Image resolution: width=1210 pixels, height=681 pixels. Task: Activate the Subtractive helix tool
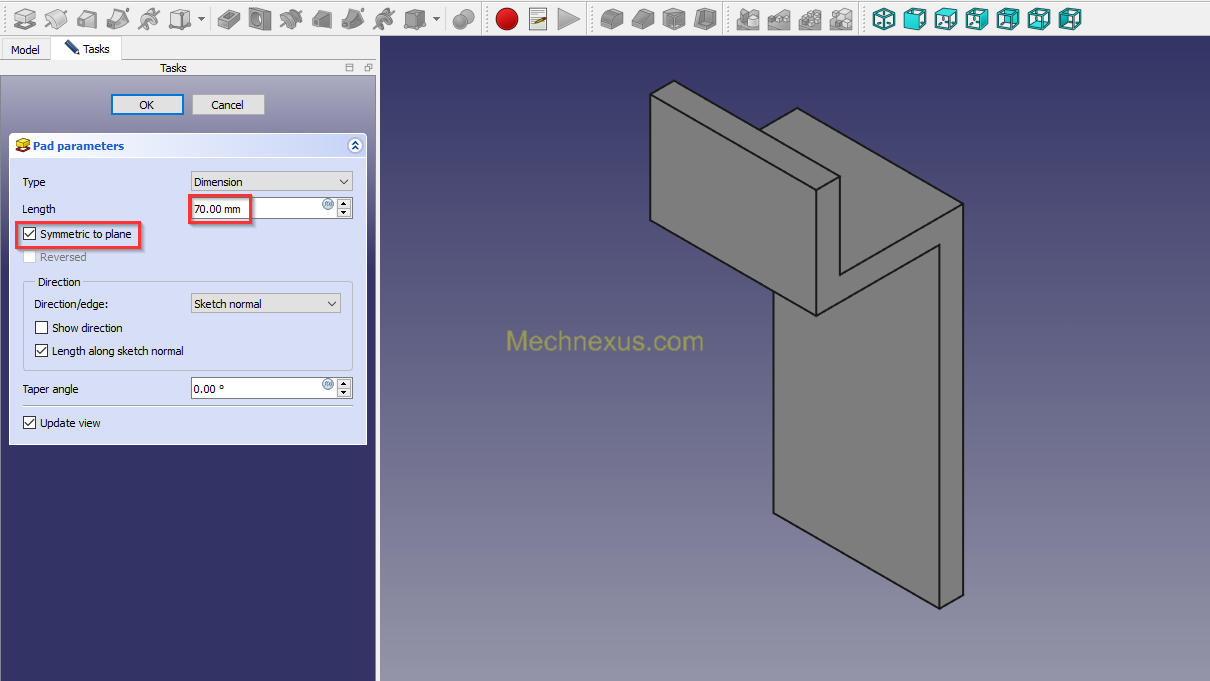pyautogui.click(x=383, y=18)
